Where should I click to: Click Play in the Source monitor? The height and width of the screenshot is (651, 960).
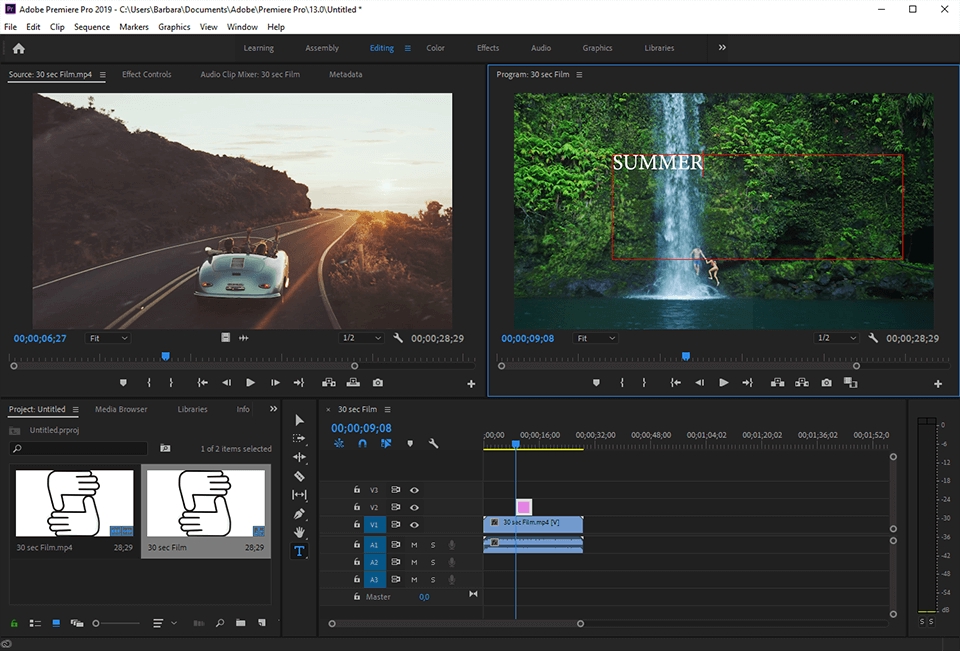pyautogui.click(x=249, y=382)
